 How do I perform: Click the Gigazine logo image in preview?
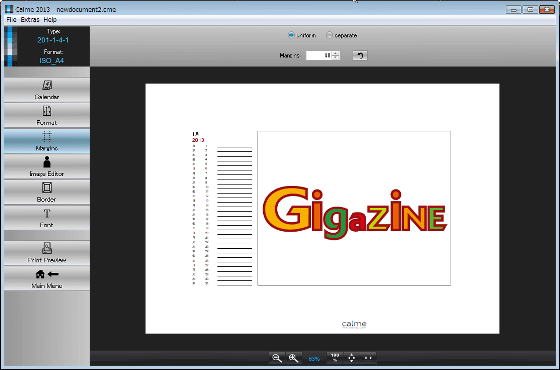(x=354, y=212)
